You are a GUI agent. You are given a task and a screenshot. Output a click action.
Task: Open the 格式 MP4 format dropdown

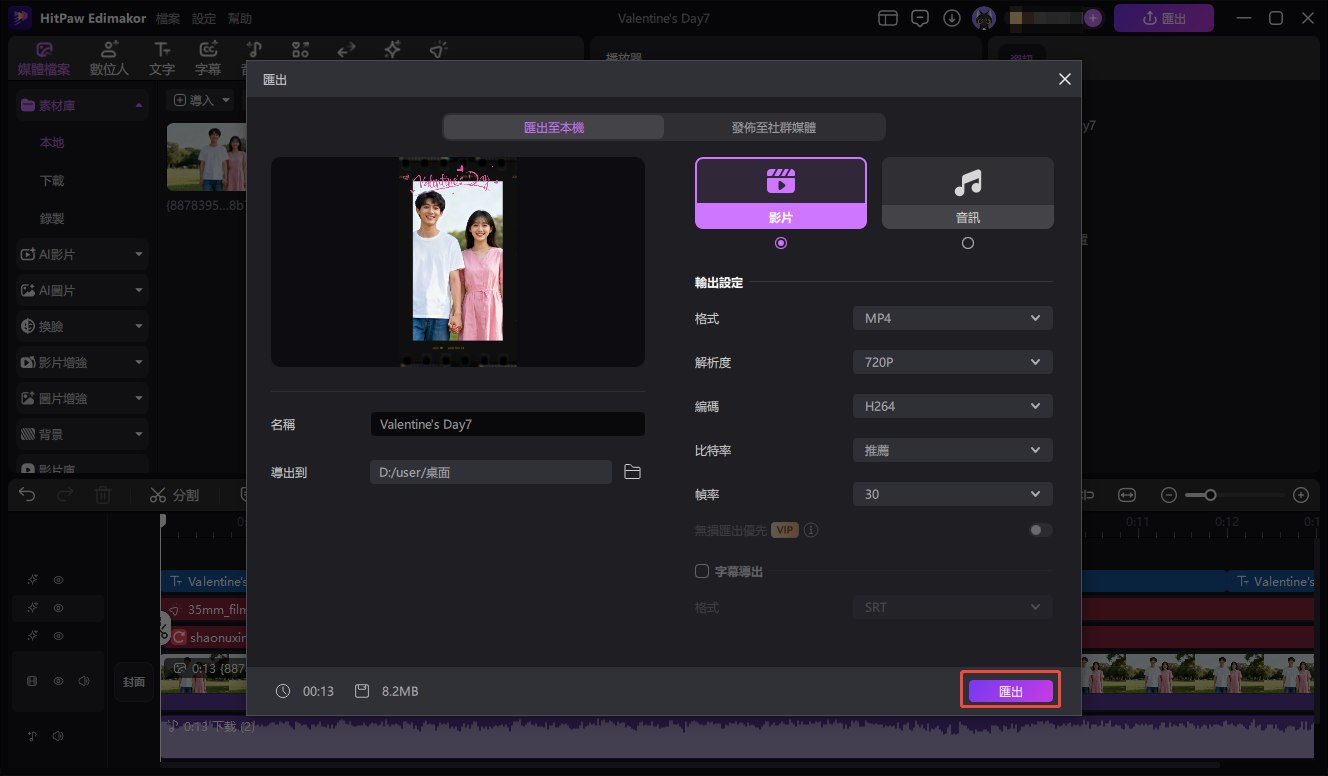(952, 318)
